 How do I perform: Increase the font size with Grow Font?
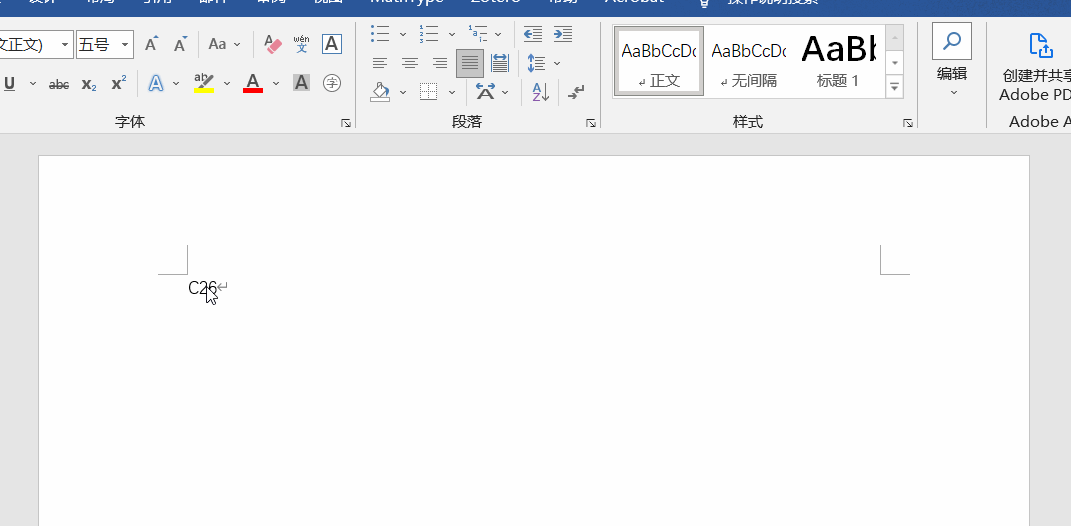click(x=152, y=44)
